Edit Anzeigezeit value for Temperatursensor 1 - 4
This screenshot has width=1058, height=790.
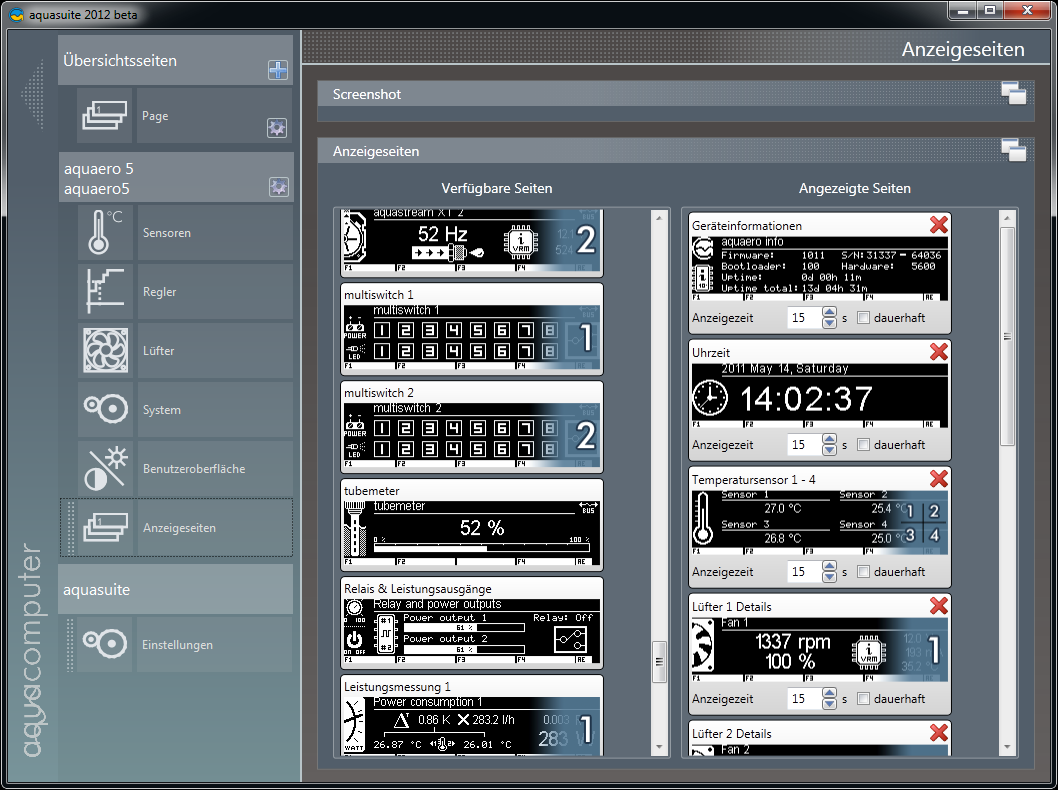(x=804, y=571)
